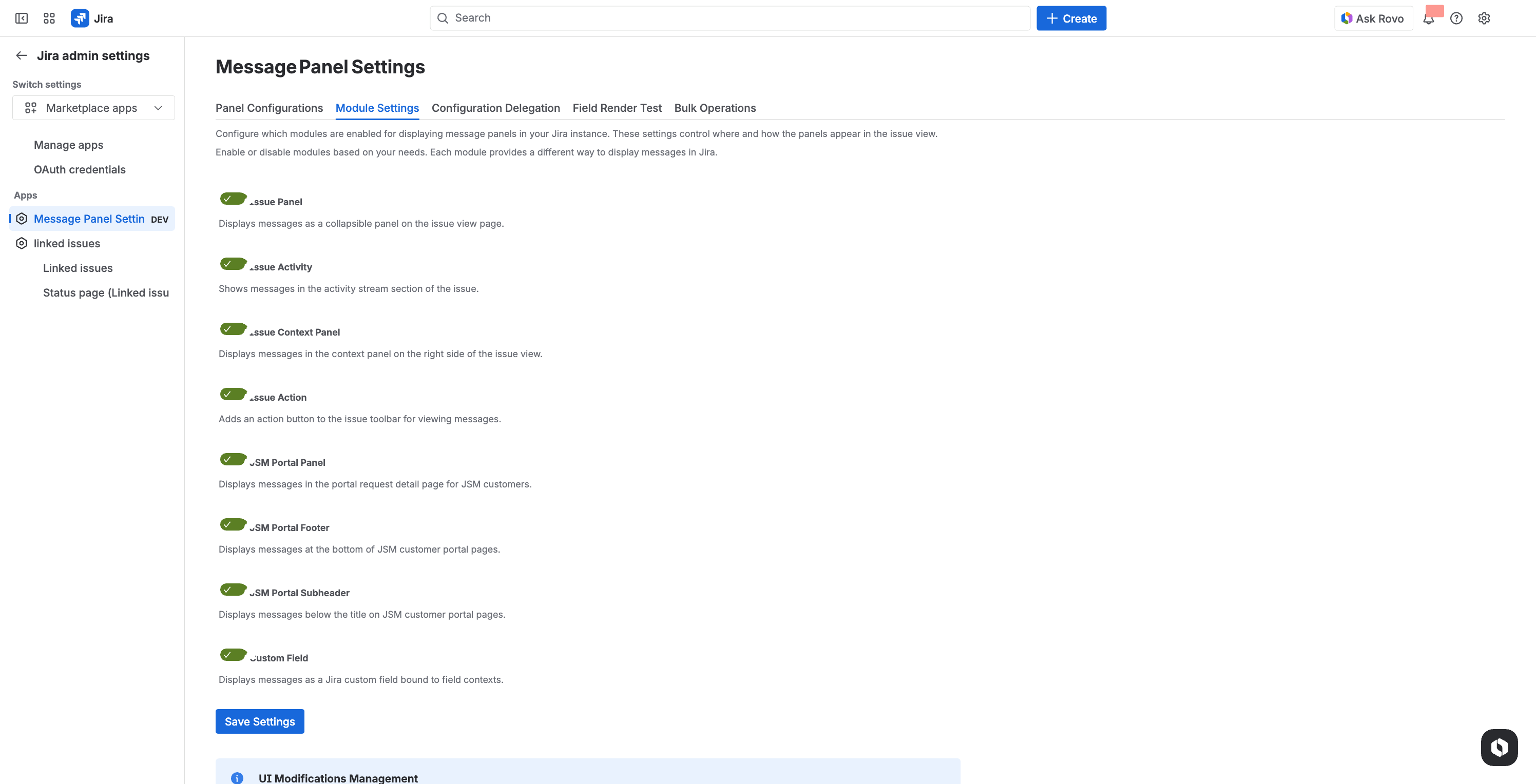
Task: Click the help question mark icon
Action: [x=1457, y=18]
